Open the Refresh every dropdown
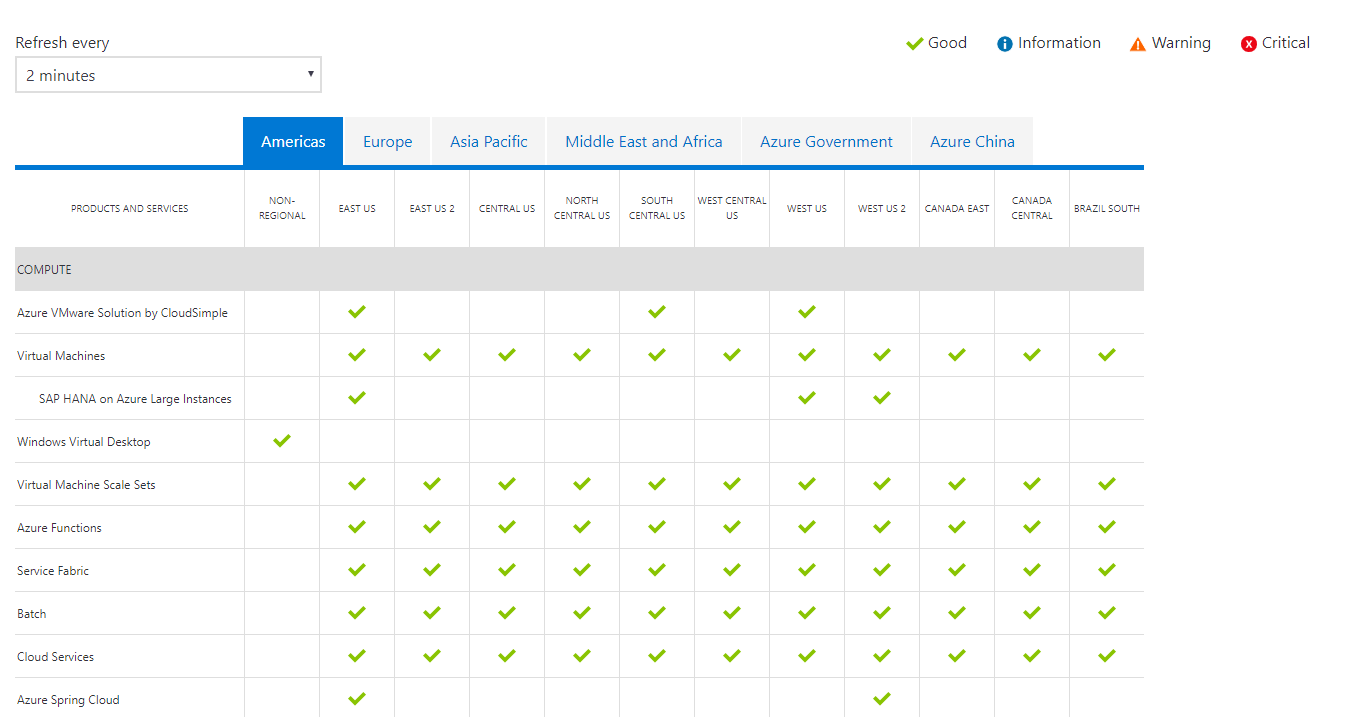 click(x=168, y=75)
